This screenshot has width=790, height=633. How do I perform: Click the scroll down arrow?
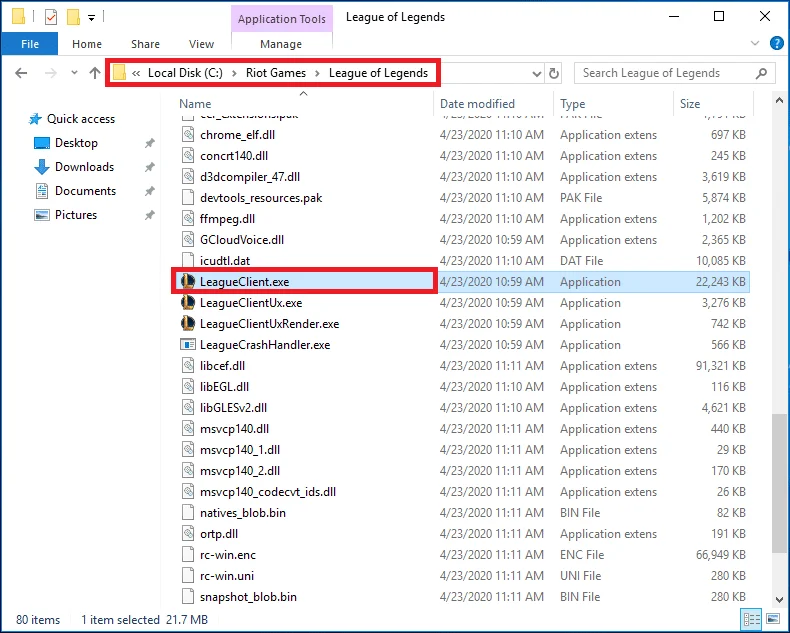(779, 600)
